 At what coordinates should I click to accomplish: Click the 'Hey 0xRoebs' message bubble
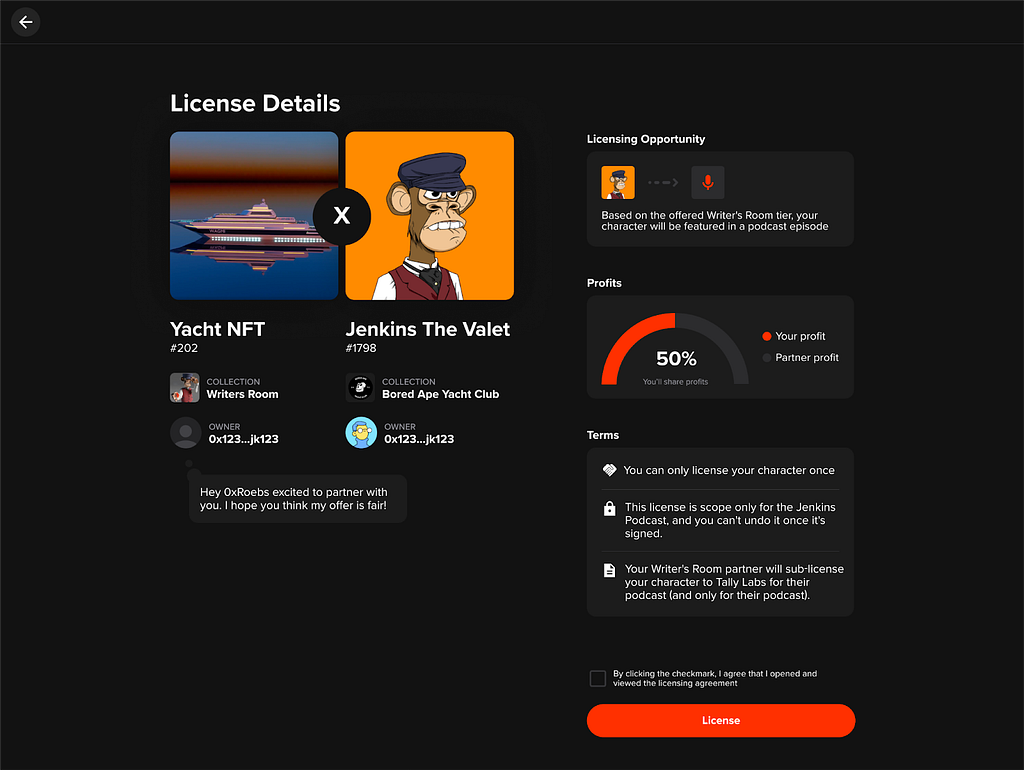coord(298,499)
